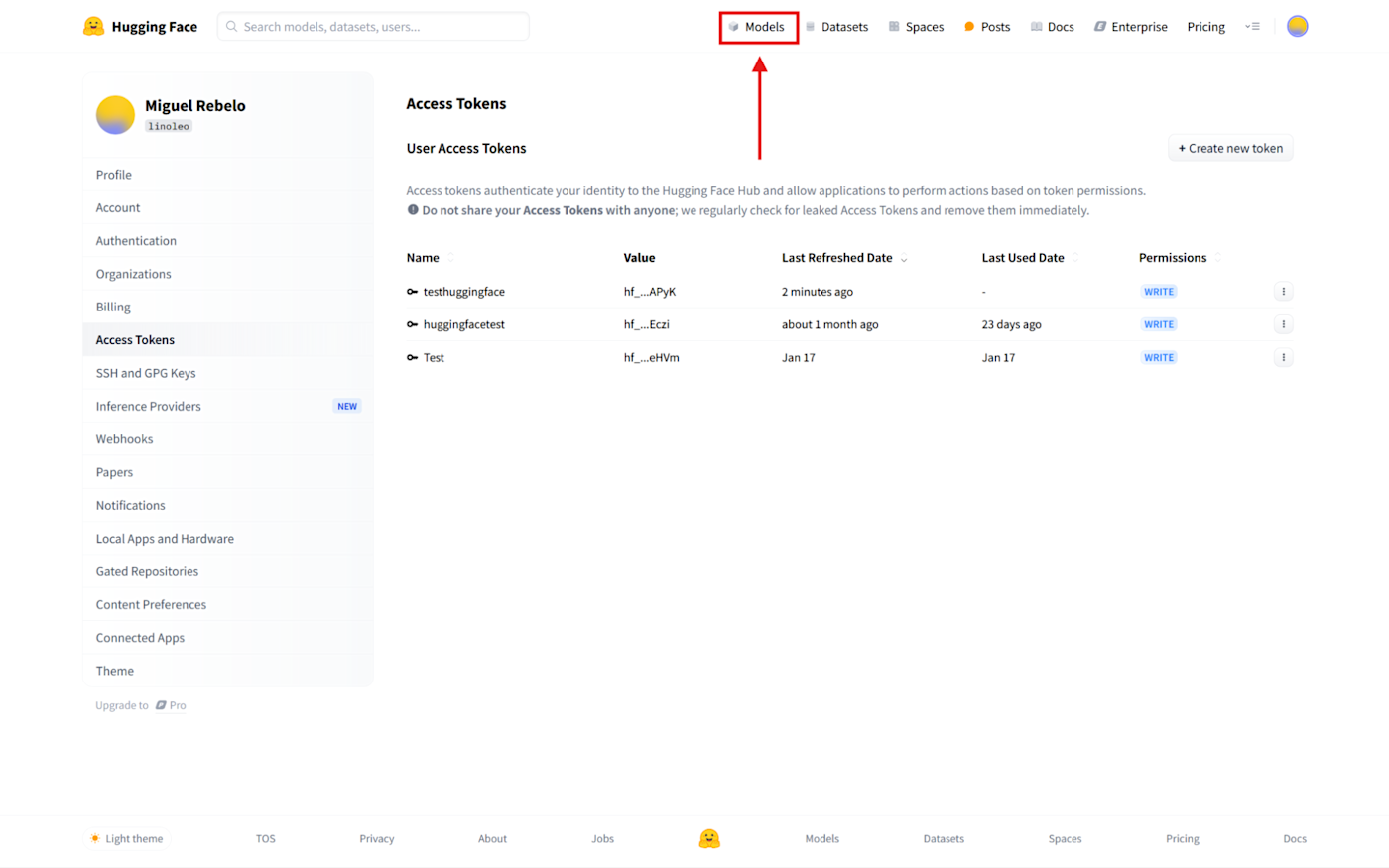The height and width of the screenshot is (868, 1389).
Task: Open the extra navigation menu icon beside Pricing
Action: pyautogui.click(x=1252, y=27)
